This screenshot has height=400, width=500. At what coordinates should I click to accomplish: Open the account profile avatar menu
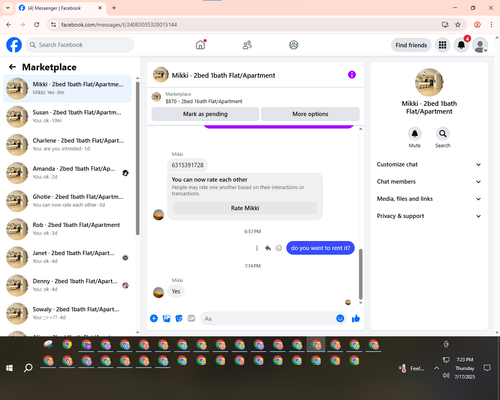480,45
